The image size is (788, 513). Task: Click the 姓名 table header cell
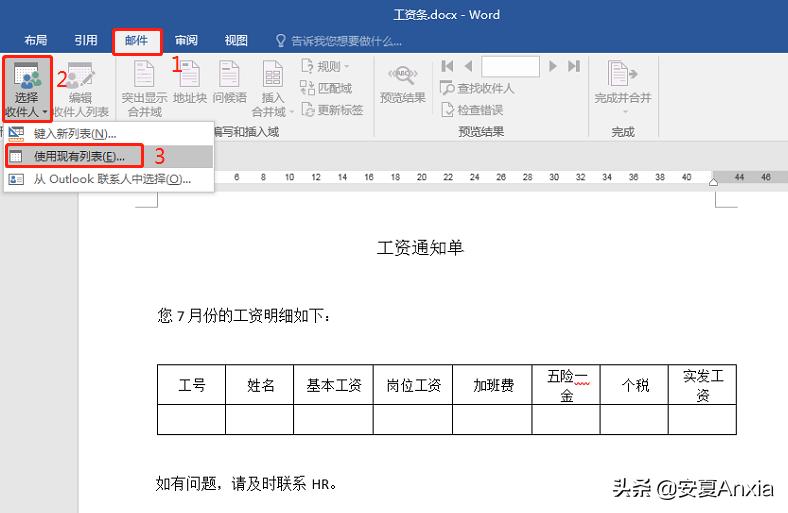[x=260, y=385]
